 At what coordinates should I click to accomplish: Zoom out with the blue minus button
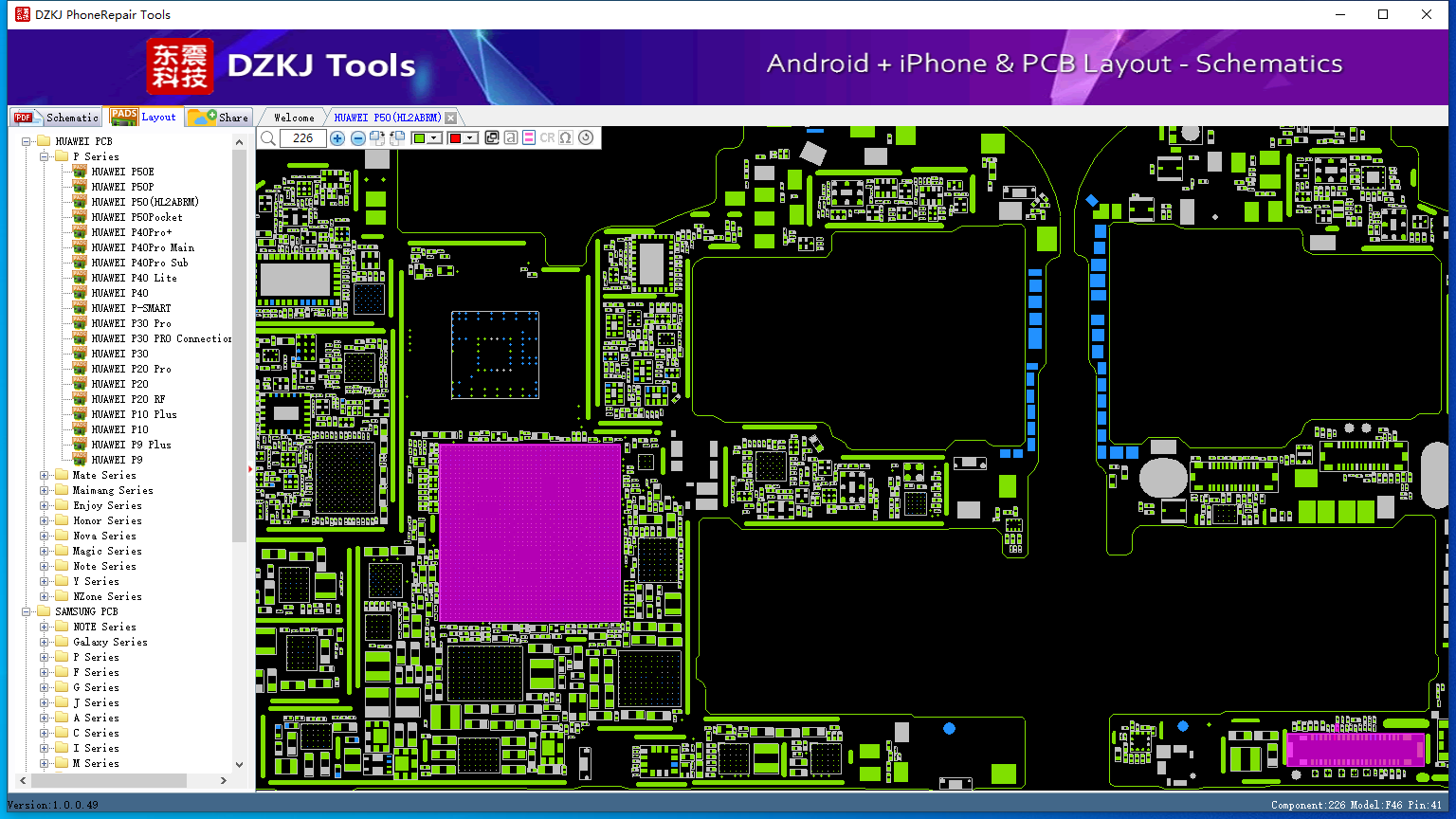pyautogui.click(x=358, y=138)
